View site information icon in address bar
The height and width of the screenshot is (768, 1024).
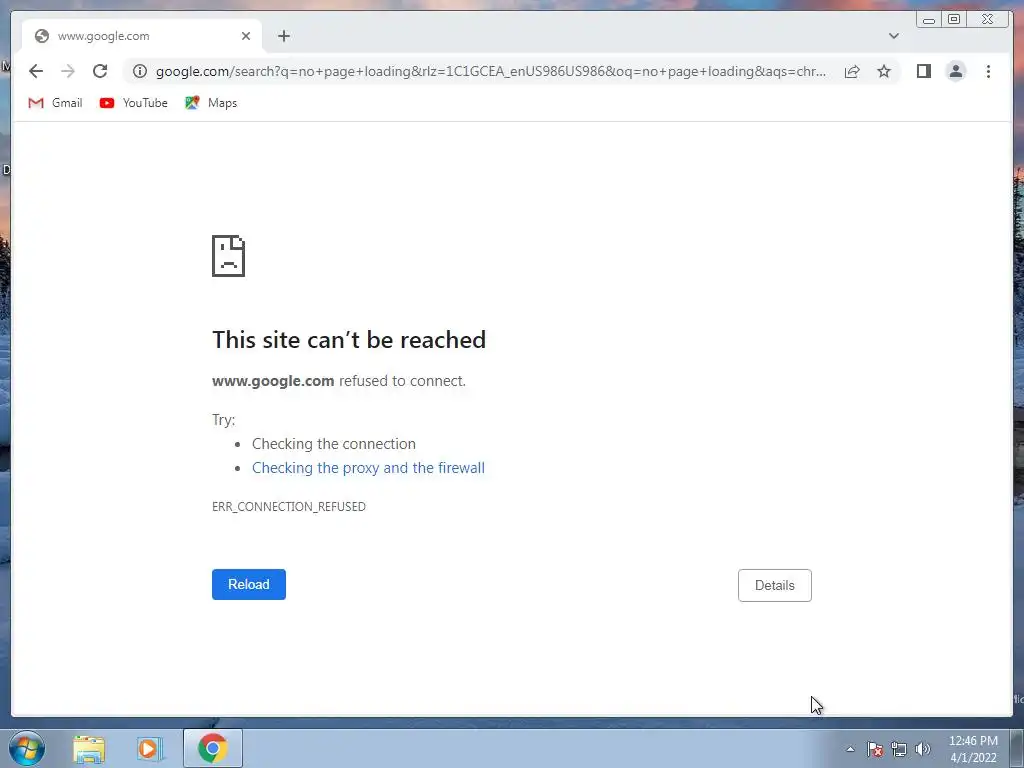pos(140,71)
